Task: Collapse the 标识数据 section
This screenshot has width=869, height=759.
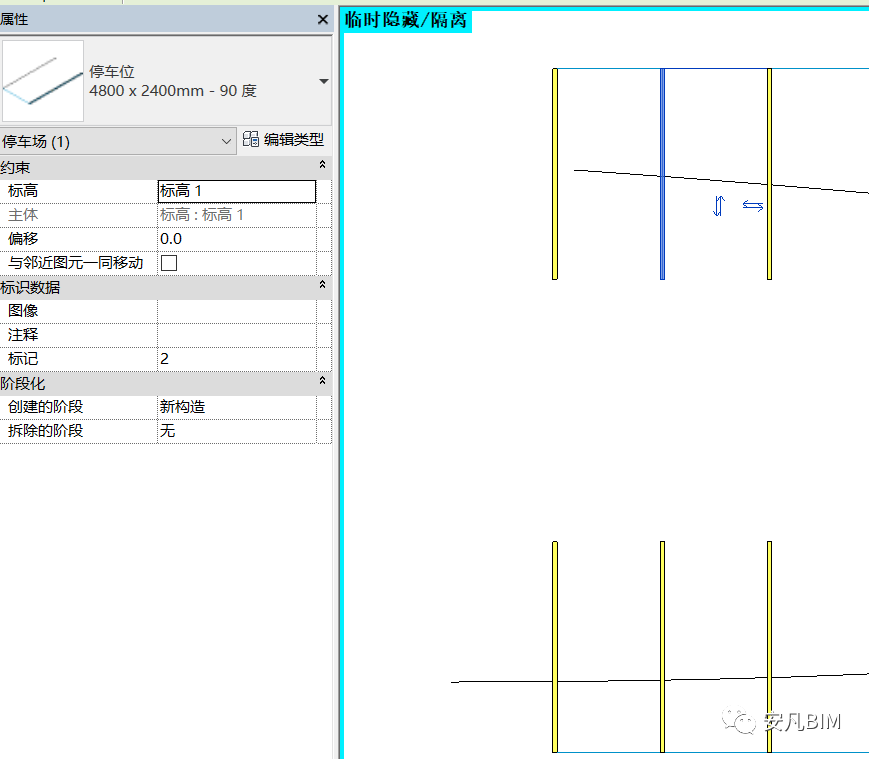Action: click(x=322, y=284)
